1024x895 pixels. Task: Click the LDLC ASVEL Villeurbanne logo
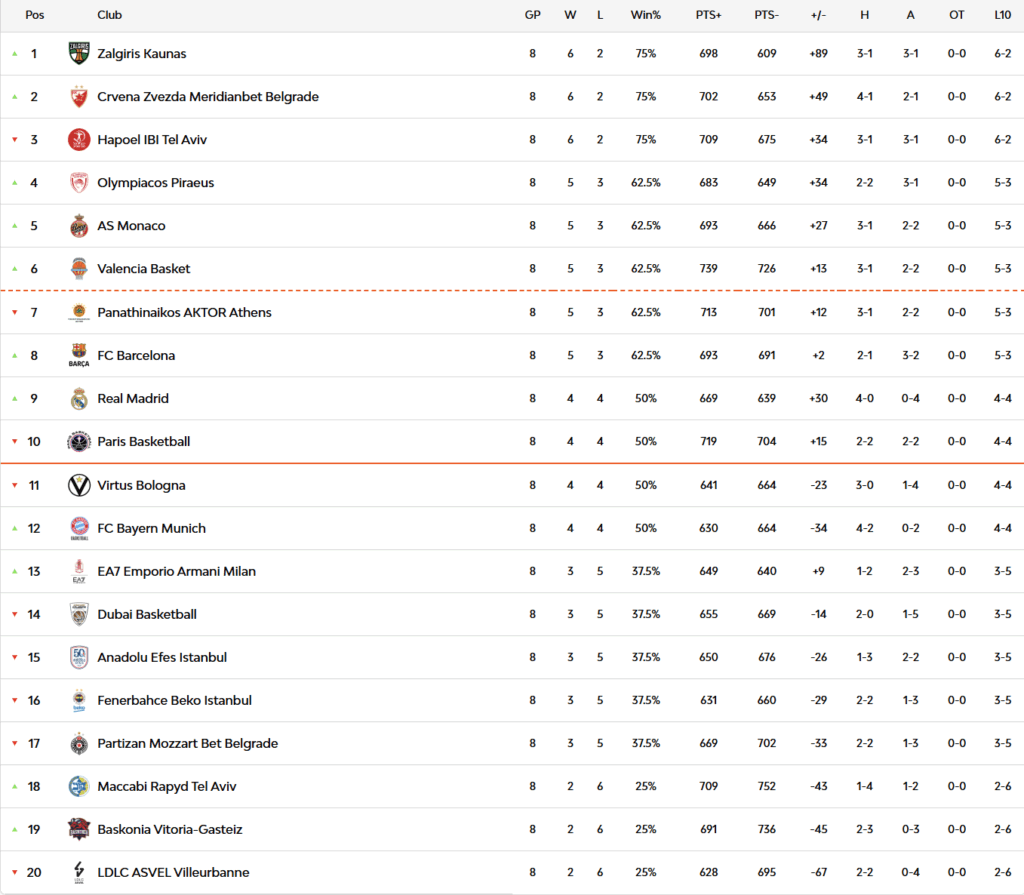(x=79, y=873)
